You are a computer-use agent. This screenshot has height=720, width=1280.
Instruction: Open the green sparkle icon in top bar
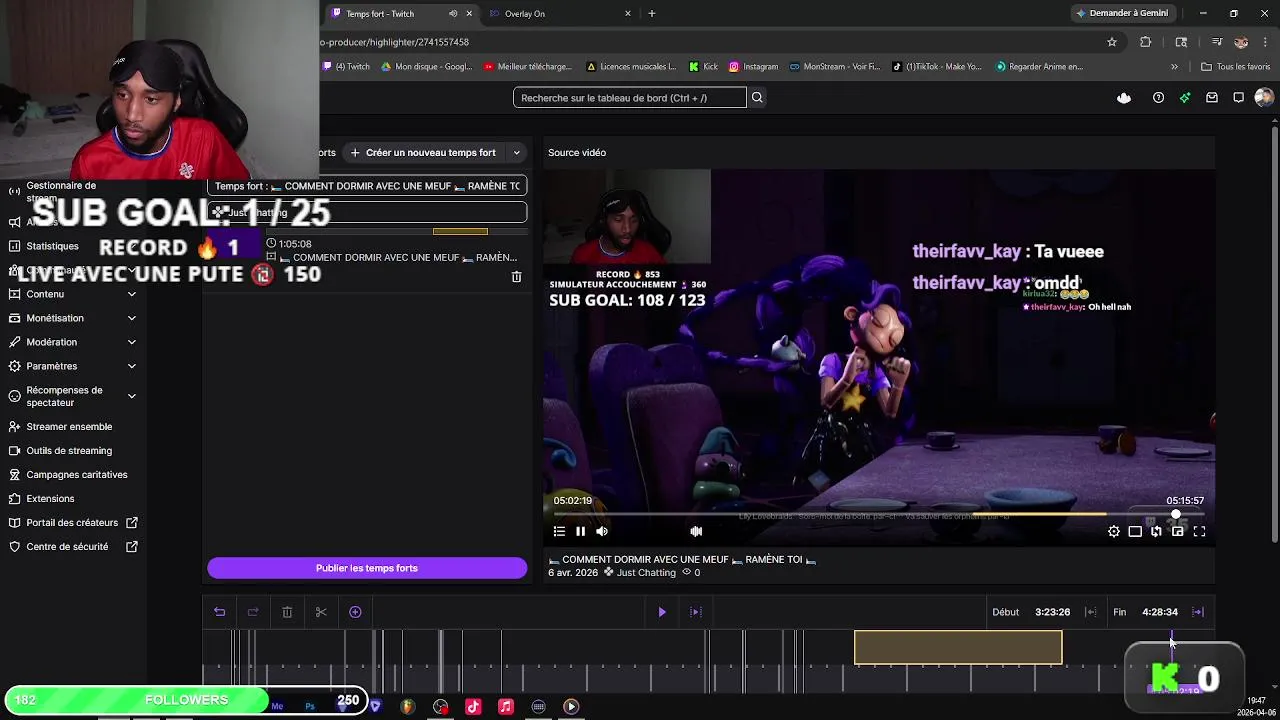(1185, 98)
